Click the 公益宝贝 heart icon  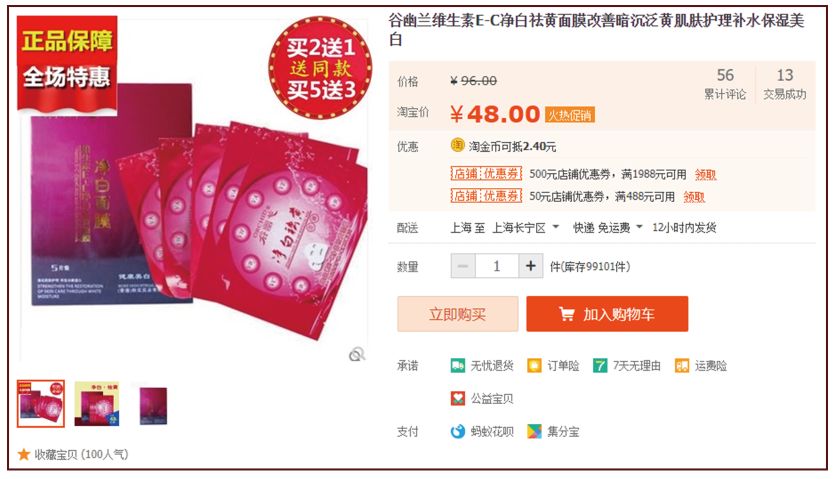click(458, 398)
